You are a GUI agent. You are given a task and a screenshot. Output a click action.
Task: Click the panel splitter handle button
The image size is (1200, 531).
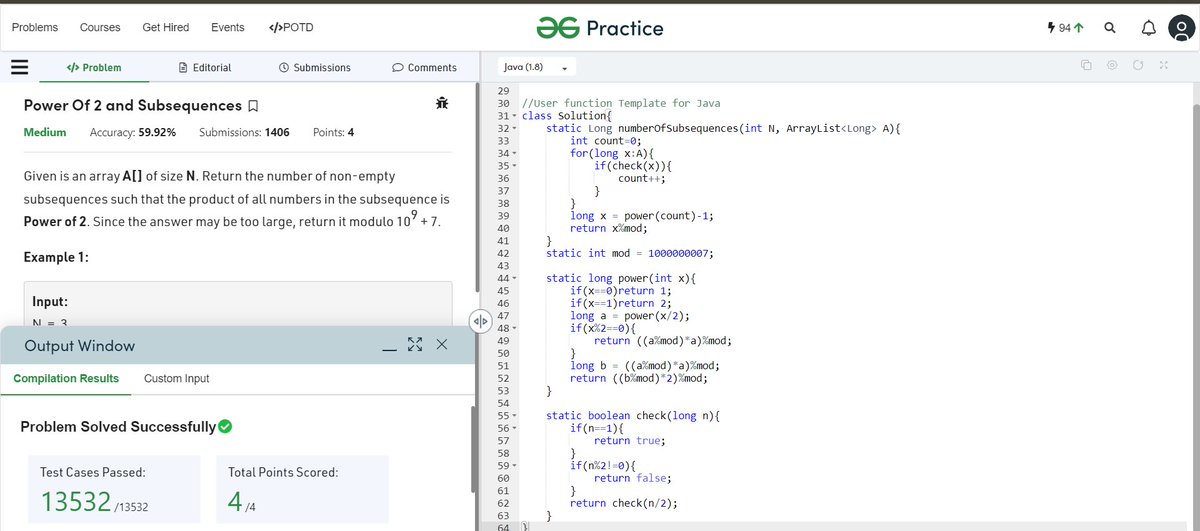click(x=479, y=321)
